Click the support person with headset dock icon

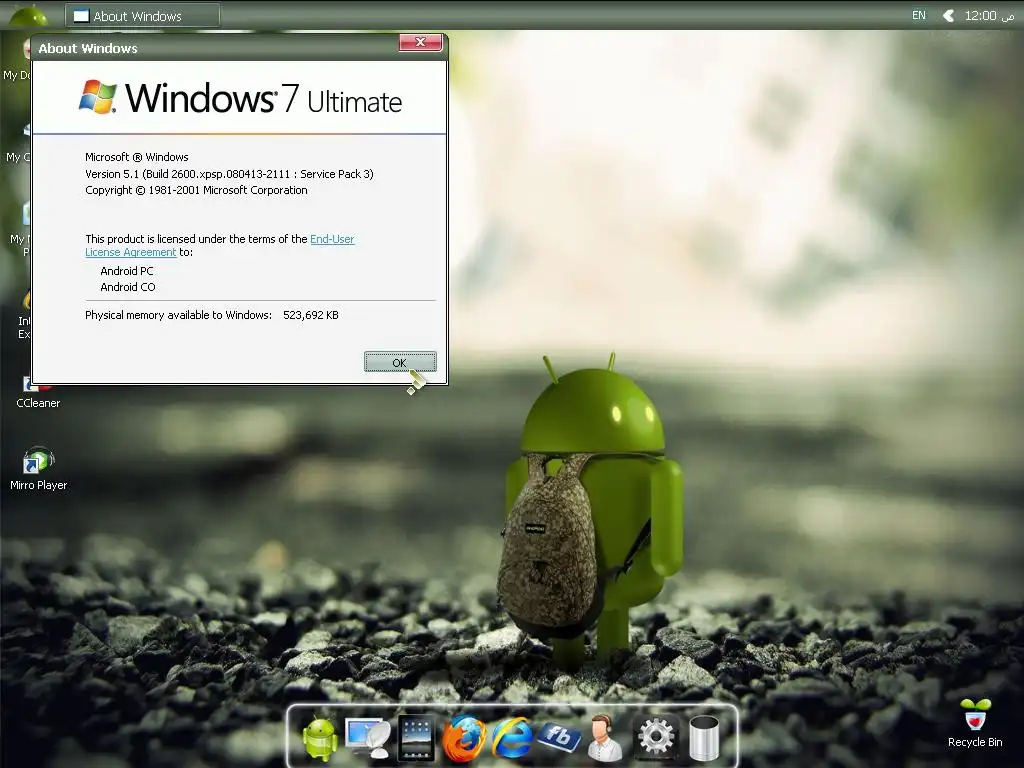click(x=605, y=738)
